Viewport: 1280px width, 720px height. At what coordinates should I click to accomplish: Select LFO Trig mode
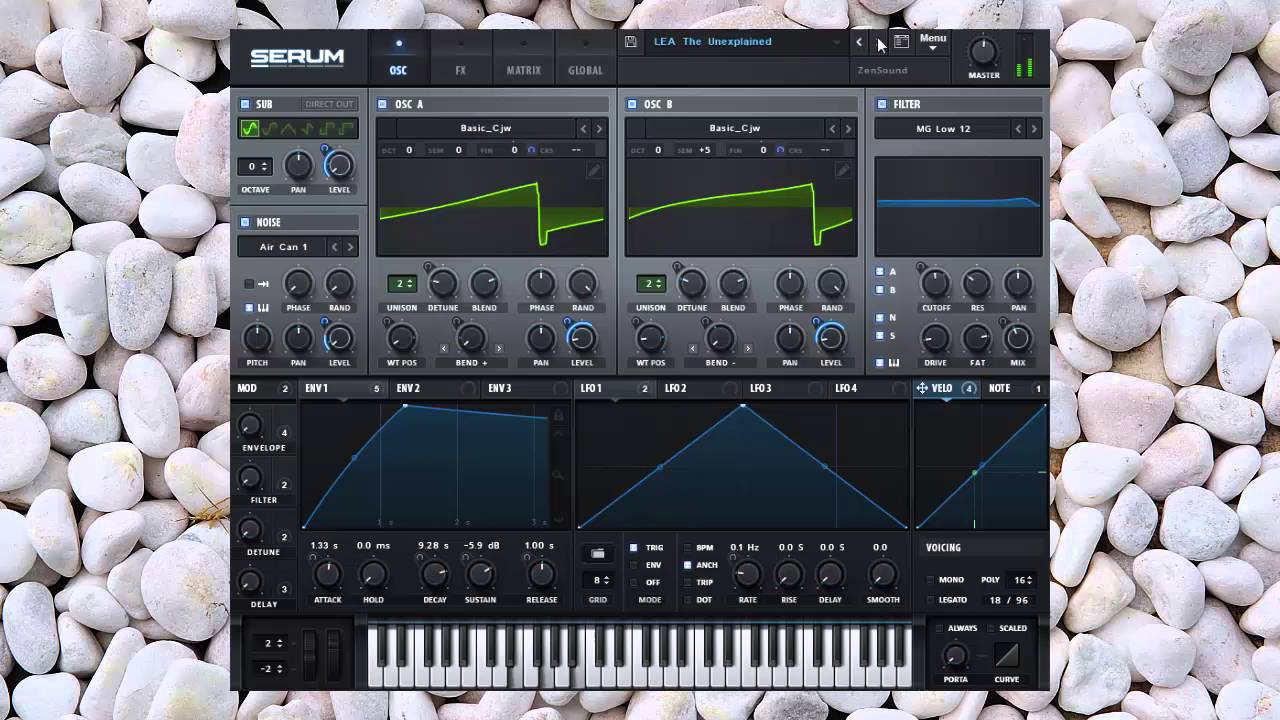click(633, 548)
